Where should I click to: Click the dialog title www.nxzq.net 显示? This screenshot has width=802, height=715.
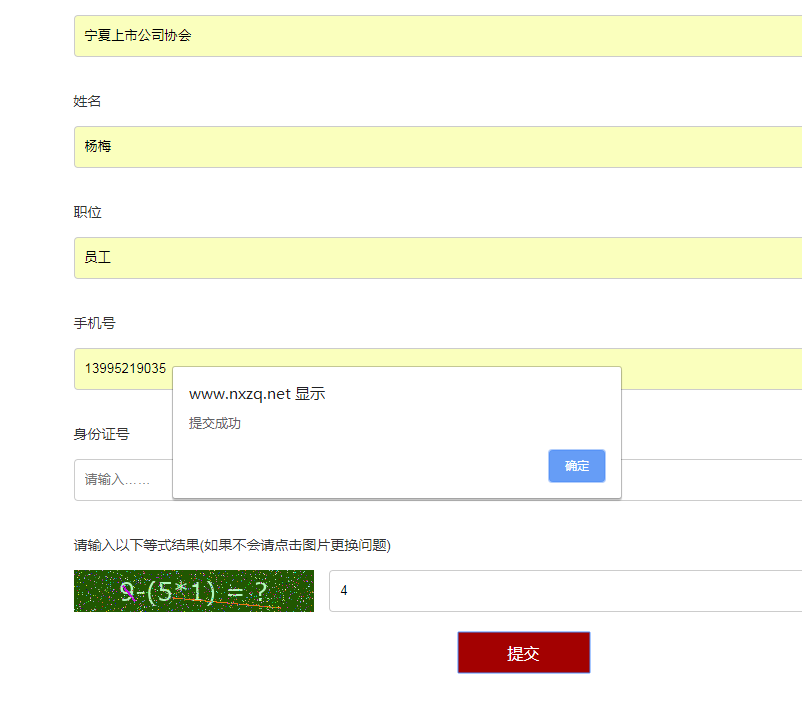point(257,394)
